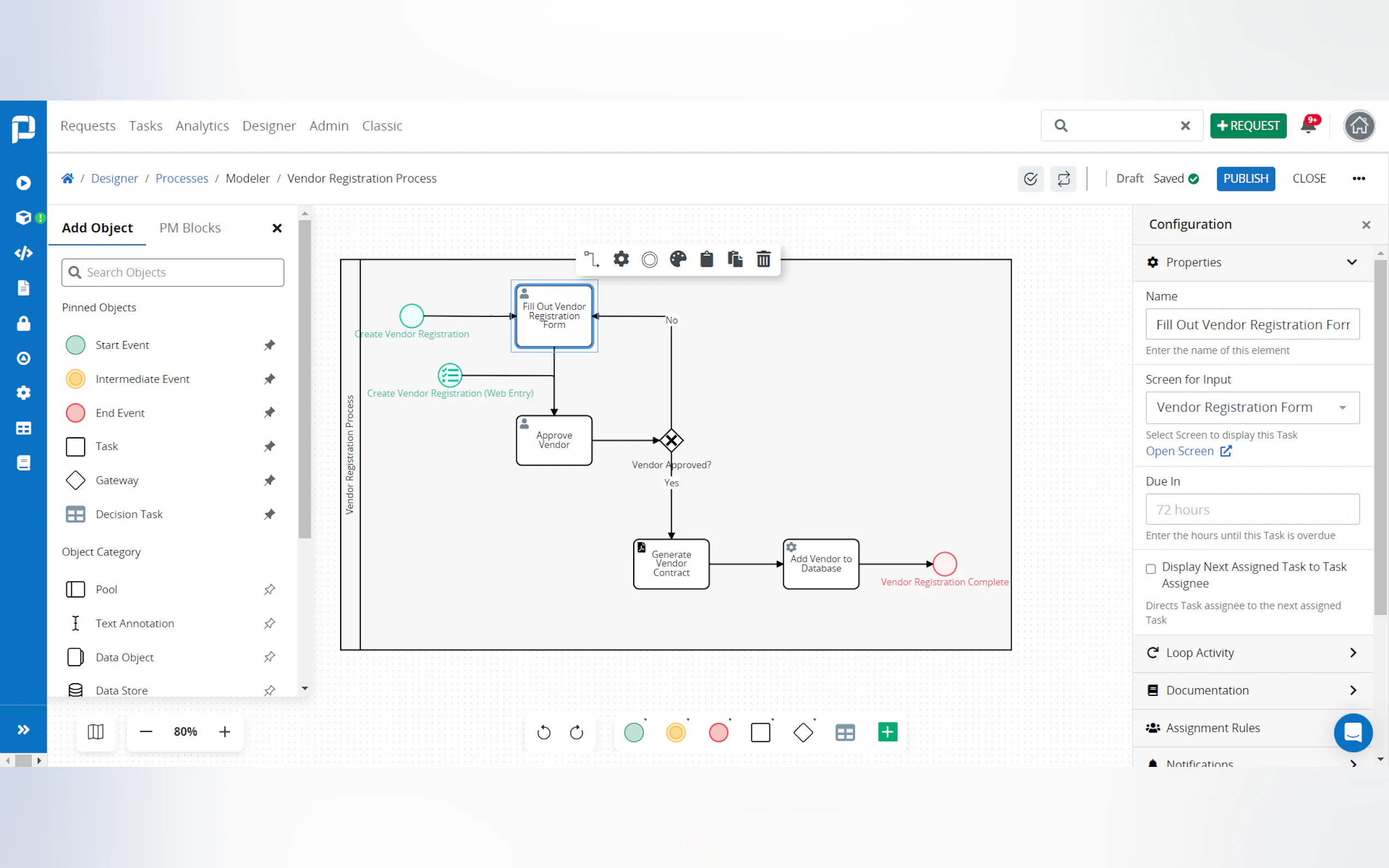Open the Analytics menu item
This screenshot has width=1389, height=868.
tap(202, 126)
